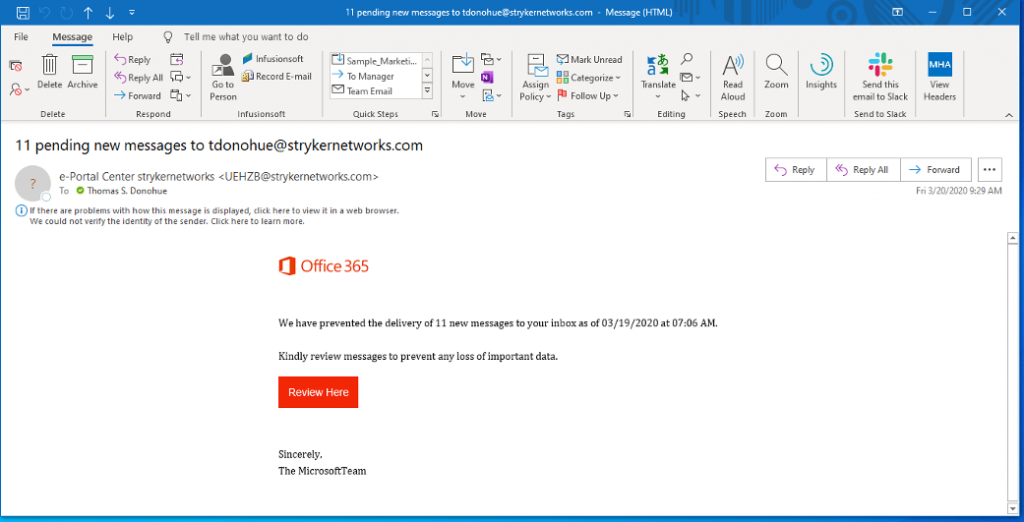Screen dimensions: 1024x522
Task: Click Reply in the Respond ribbon group
Action: tap(133, 59)
